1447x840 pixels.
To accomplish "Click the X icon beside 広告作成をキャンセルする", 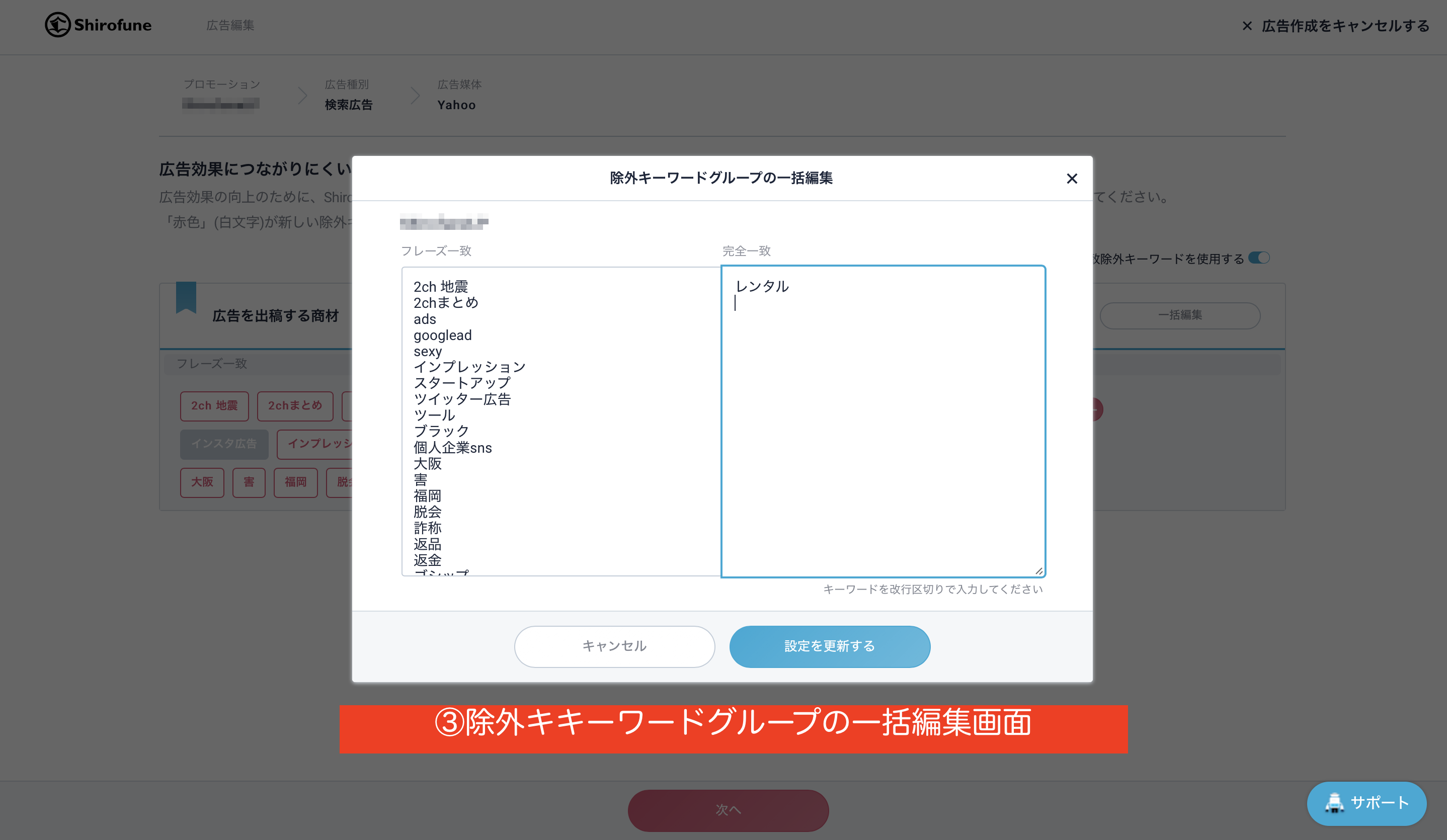I will (1247, 26).
